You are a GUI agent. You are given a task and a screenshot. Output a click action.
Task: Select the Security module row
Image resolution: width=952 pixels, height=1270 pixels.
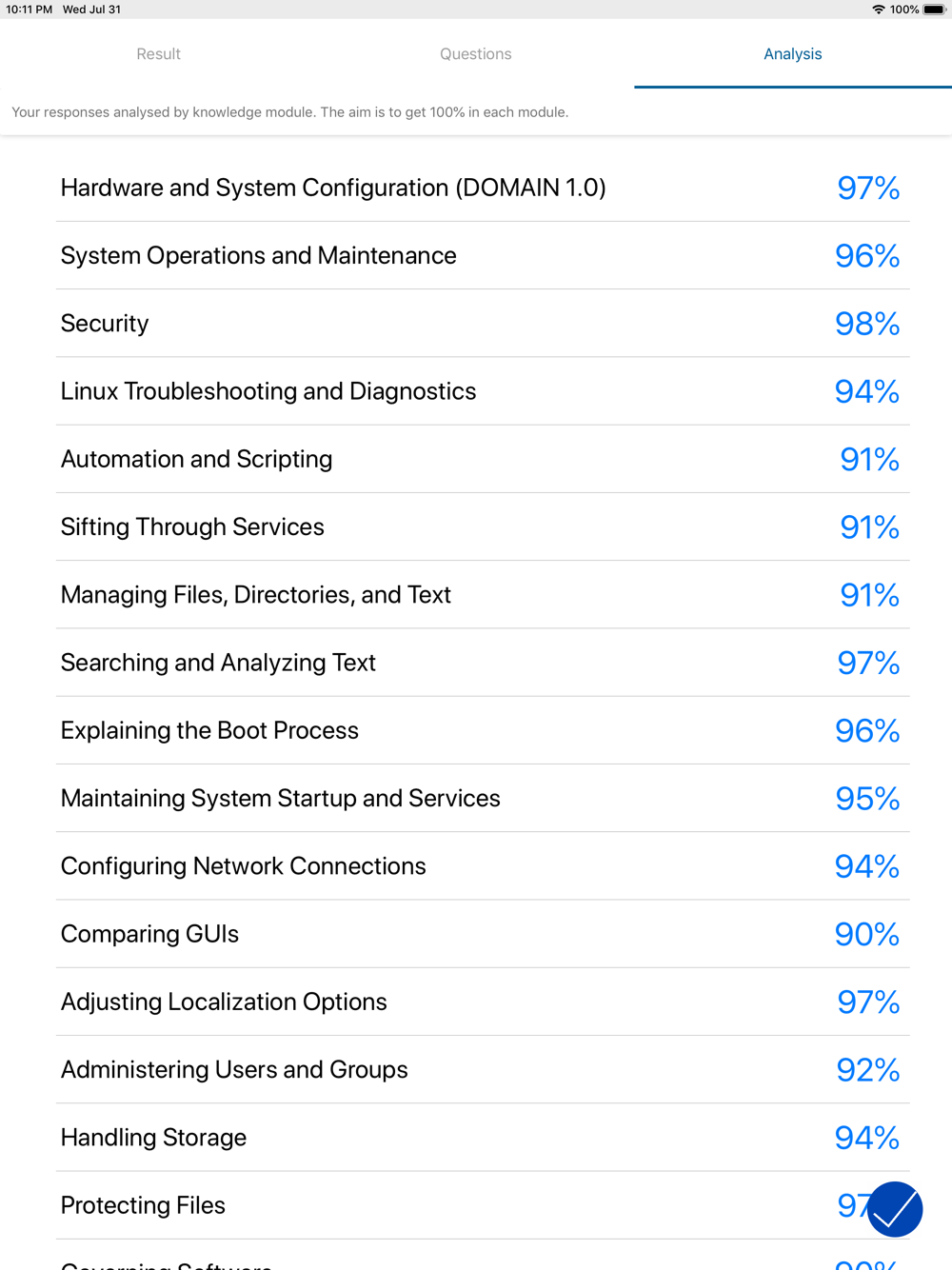[483, 323]
